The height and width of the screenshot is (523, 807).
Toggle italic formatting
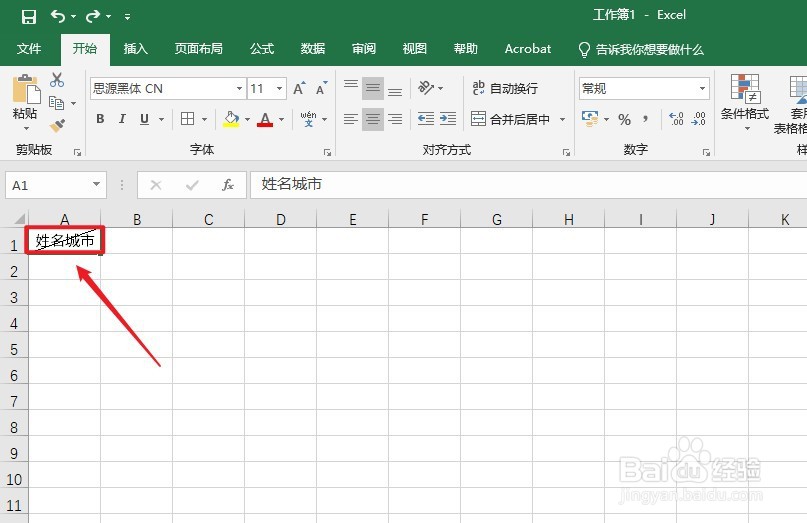pos(122,119)
